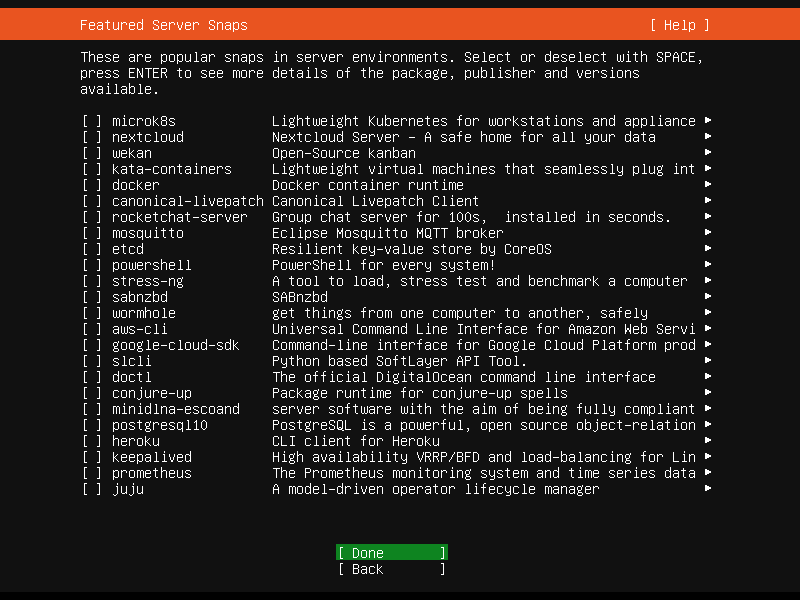The image size is (800, 600).
Task: Click the keepalived description text
Action: [483, 457]
